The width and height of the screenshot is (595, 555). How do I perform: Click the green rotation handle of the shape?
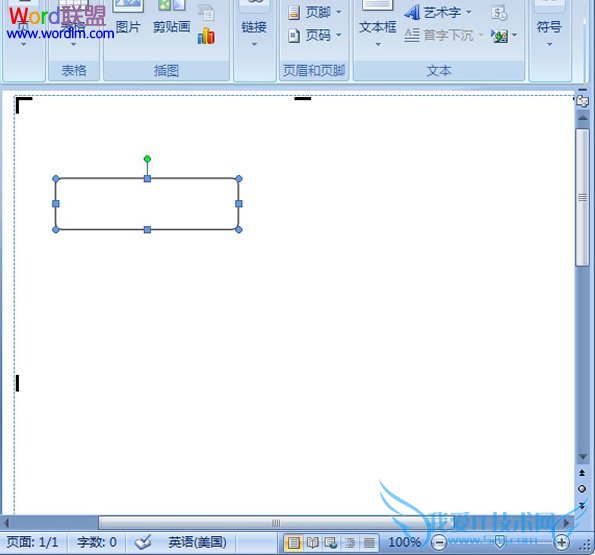[x=147, y=159]
